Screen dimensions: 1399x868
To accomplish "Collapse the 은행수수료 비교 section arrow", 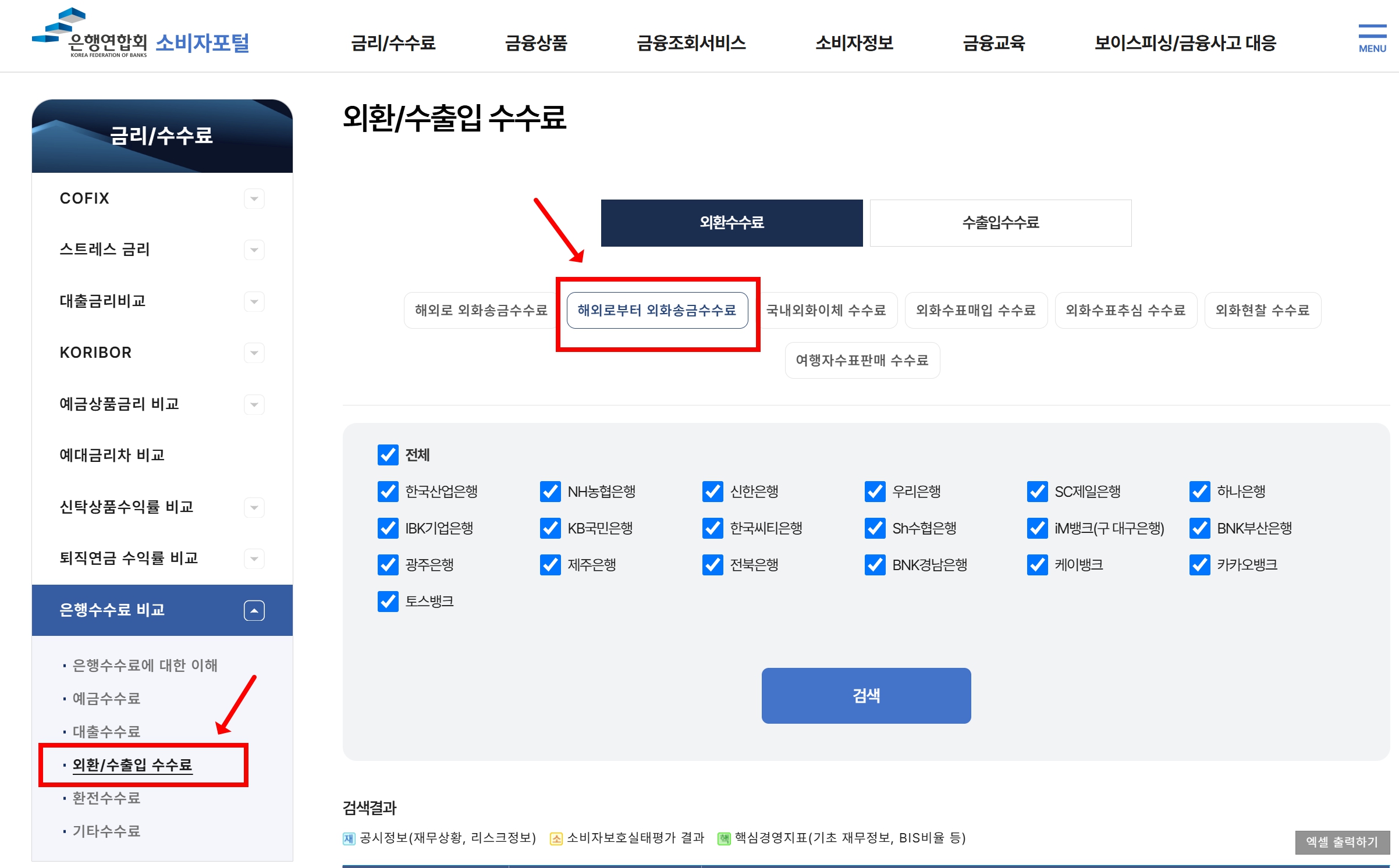I will point(254,610).
